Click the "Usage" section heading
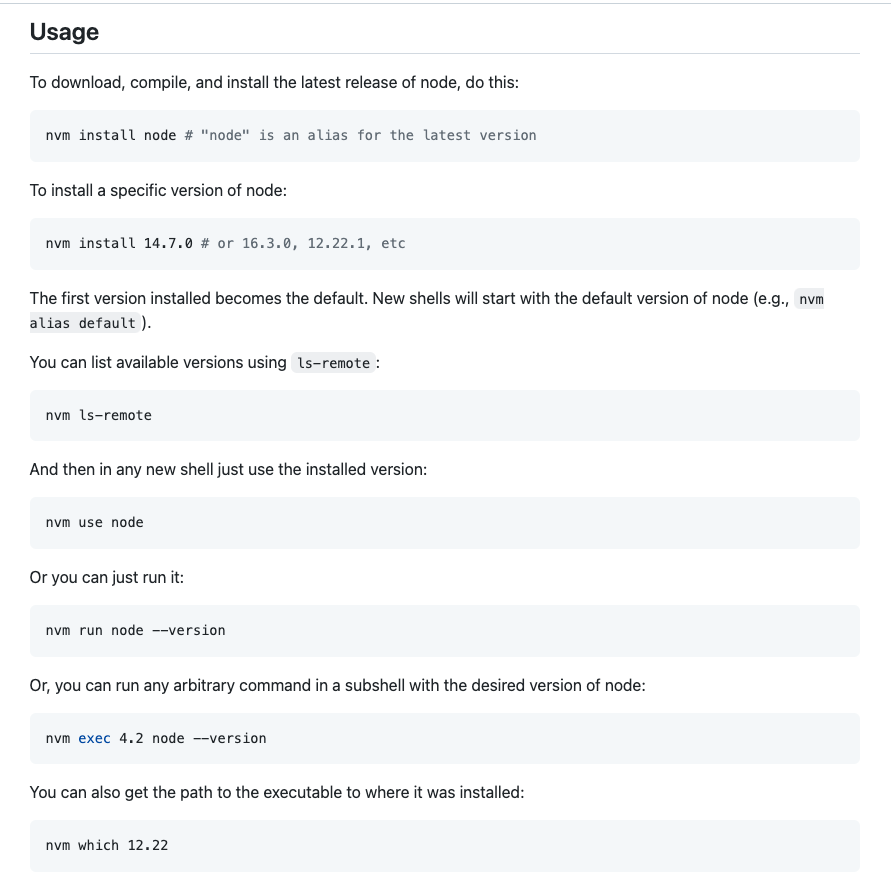The height and width of the screenshot is (876, 891). tap(64, 32)
